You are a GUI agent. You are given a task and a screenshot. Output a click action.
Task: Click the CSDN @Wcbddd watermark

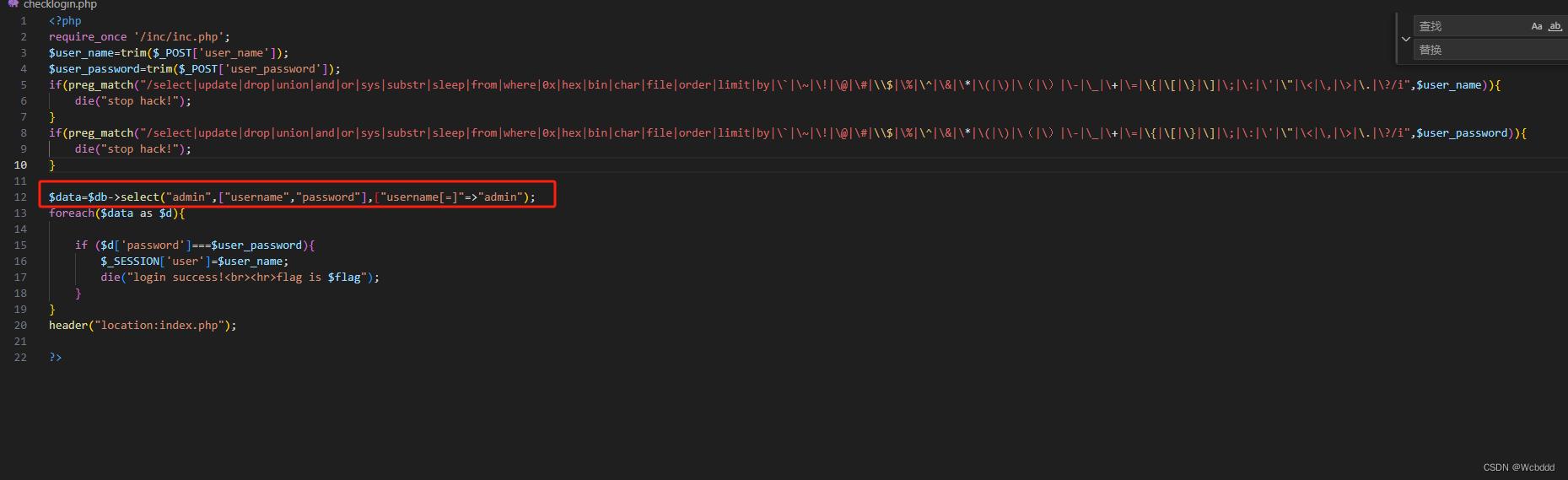tap(1518, 467)
